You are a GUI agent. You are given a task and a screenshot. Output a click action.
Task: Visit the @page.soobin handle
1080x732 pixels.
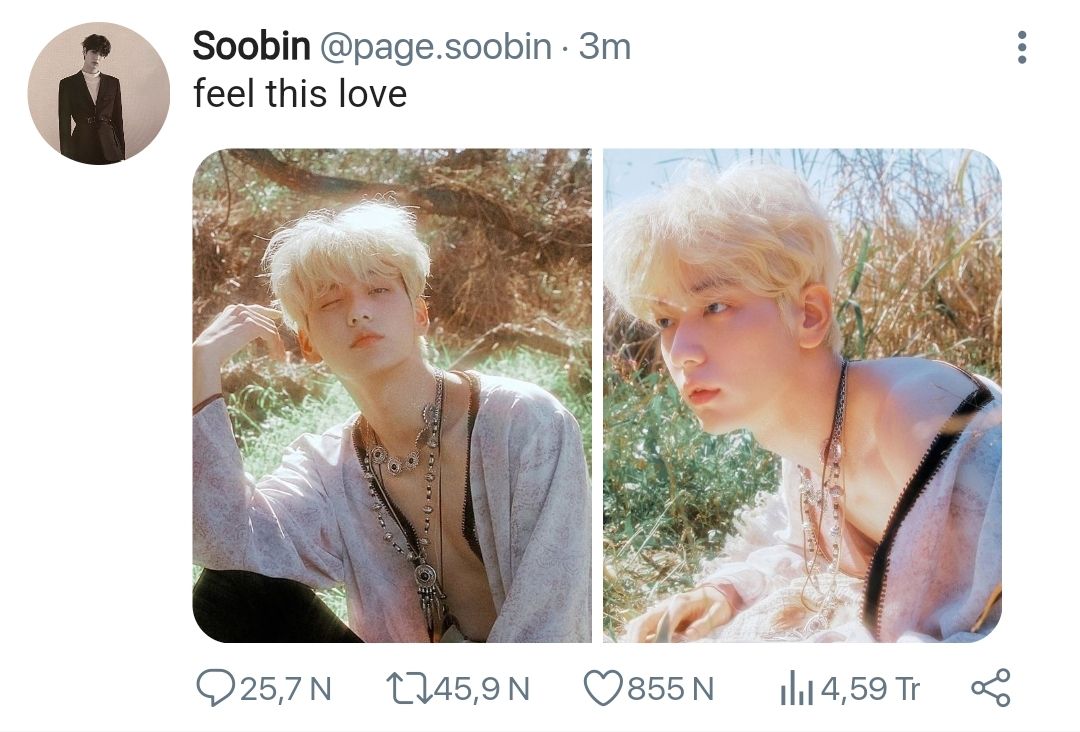pyautogui.click(x=435, y=46)
